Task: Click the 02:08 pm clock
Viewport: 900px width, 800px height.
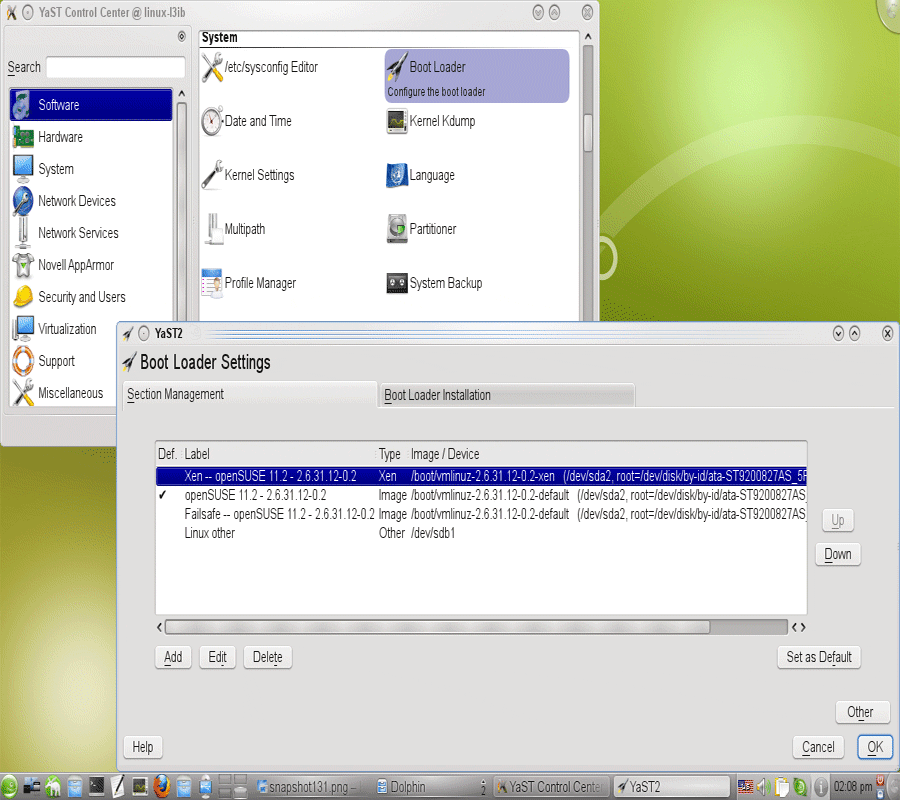Action: tap(853, 787)
